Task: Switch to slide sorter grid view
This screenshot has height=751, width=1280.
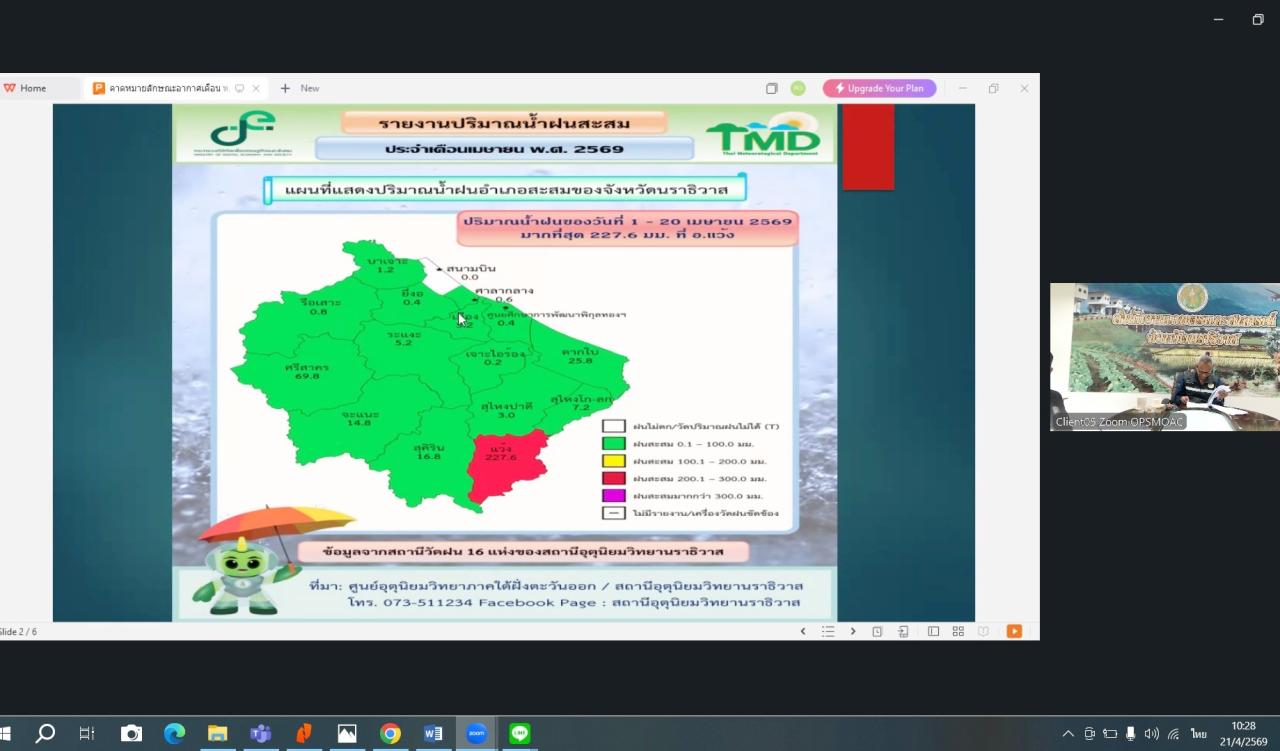Action: tap(958, 631)
